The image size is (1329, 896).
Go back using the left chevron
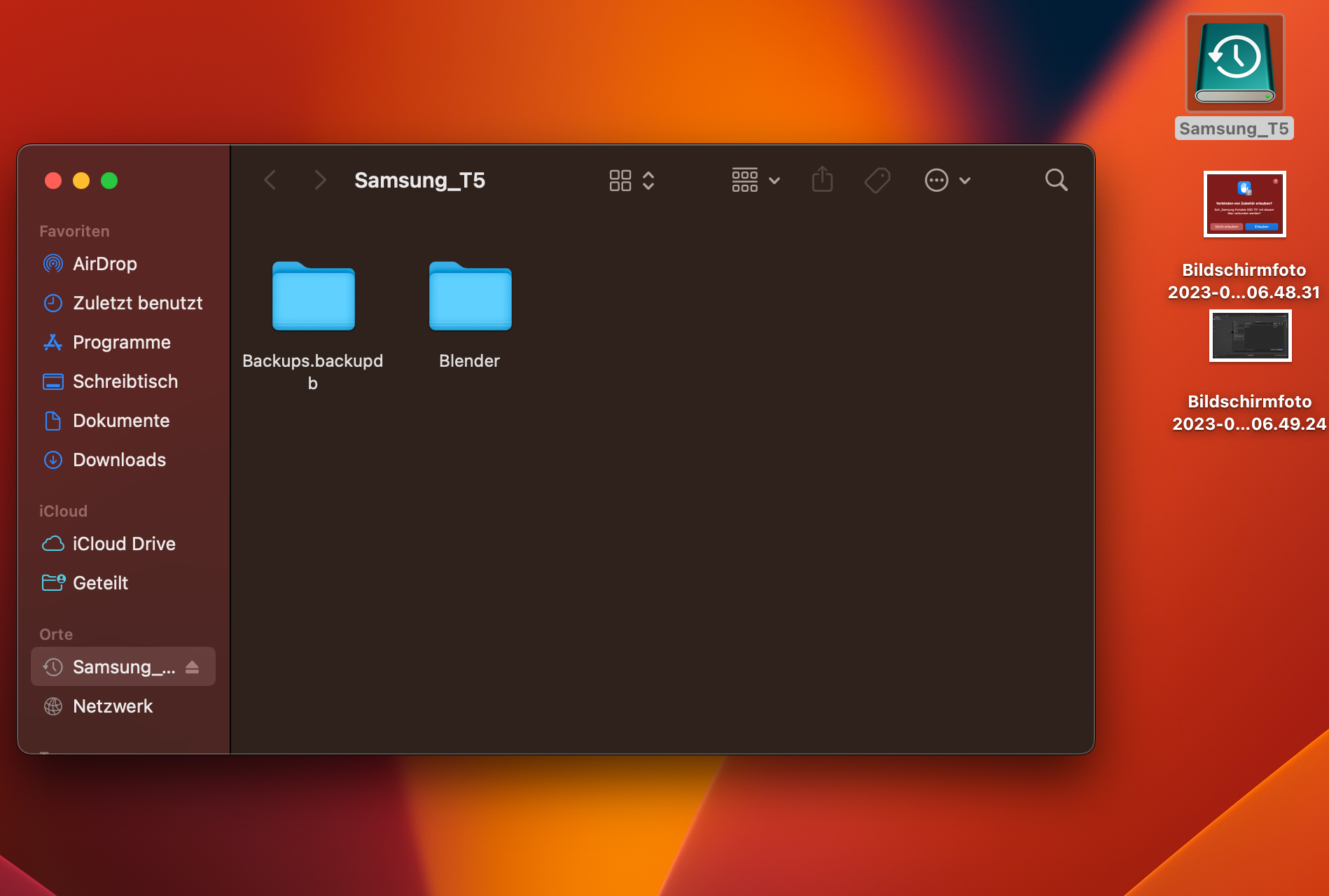coord(270,180)
